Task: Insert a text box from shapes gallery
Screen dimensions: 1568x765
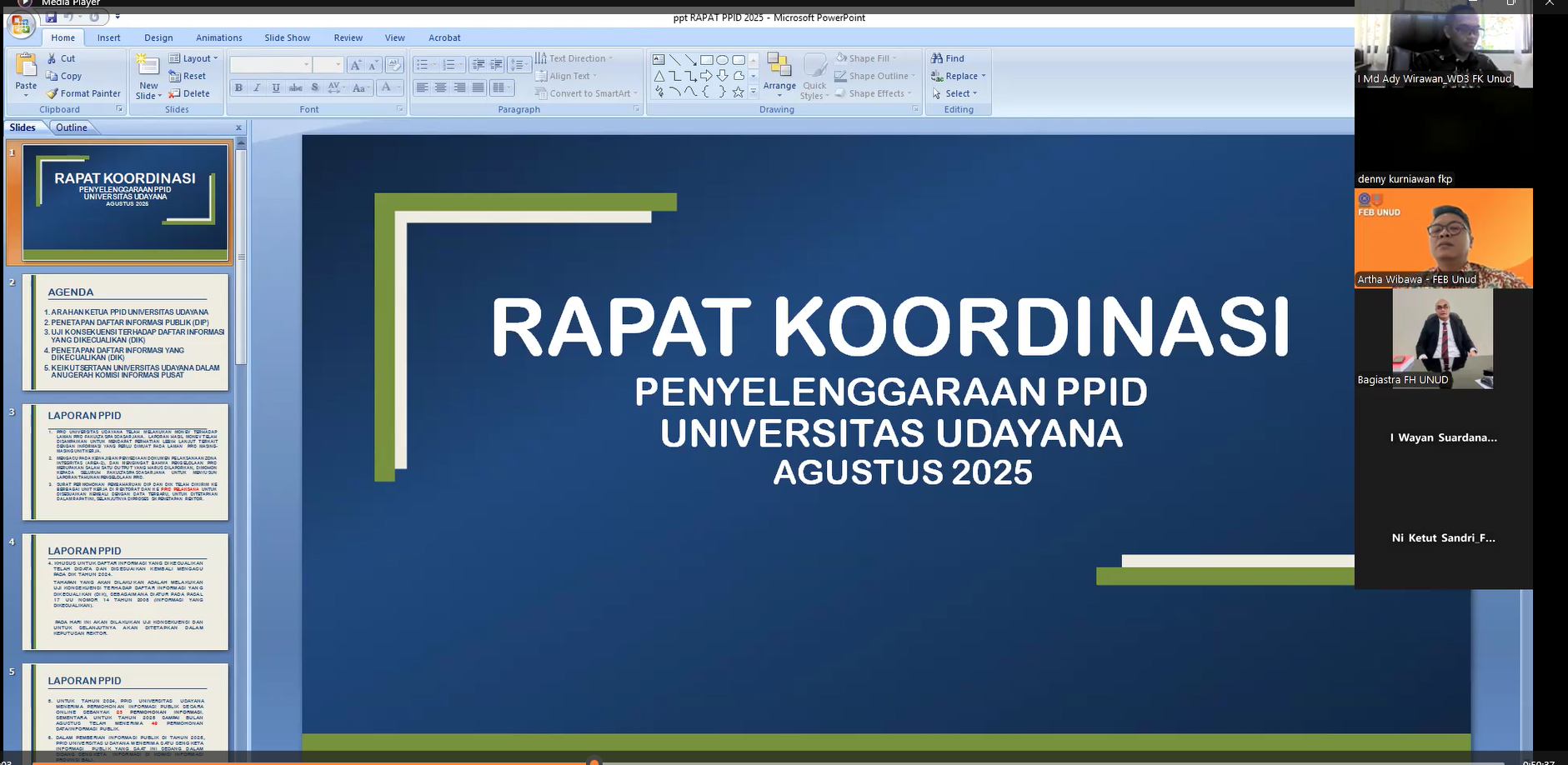Action: [x=659, y=60]
